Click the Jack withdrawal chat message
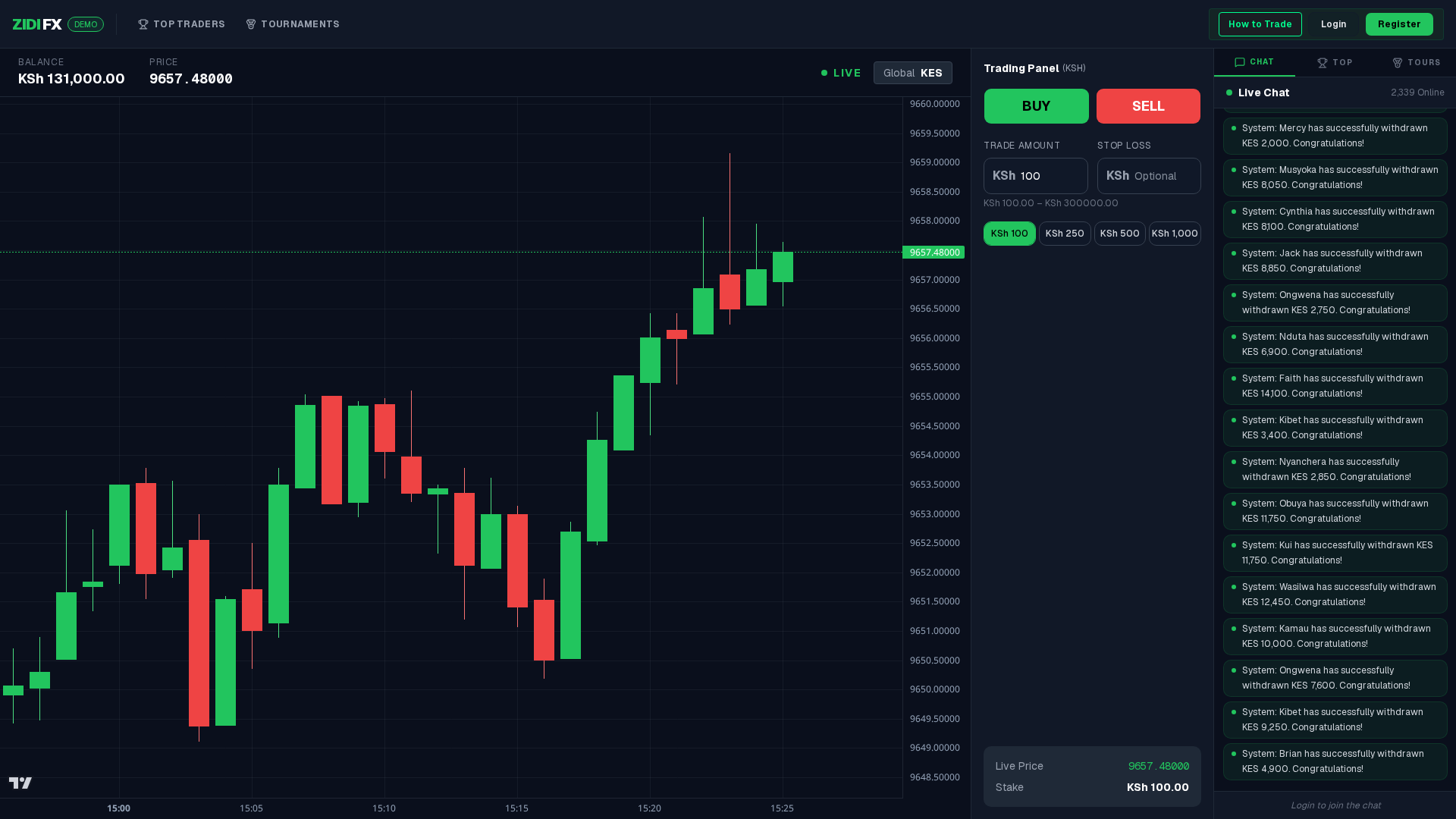 1335,261
